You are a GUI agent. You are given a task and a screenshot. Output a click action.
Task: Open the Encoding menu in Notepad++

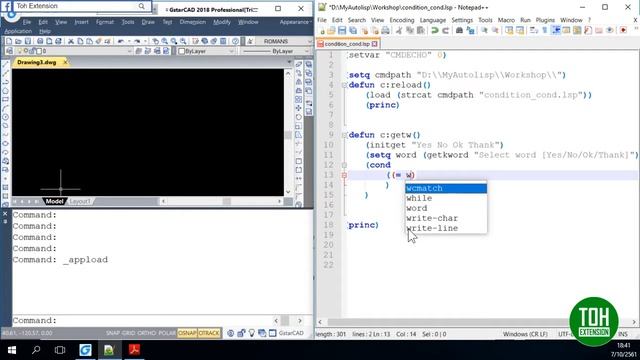(x=402, y=20)
